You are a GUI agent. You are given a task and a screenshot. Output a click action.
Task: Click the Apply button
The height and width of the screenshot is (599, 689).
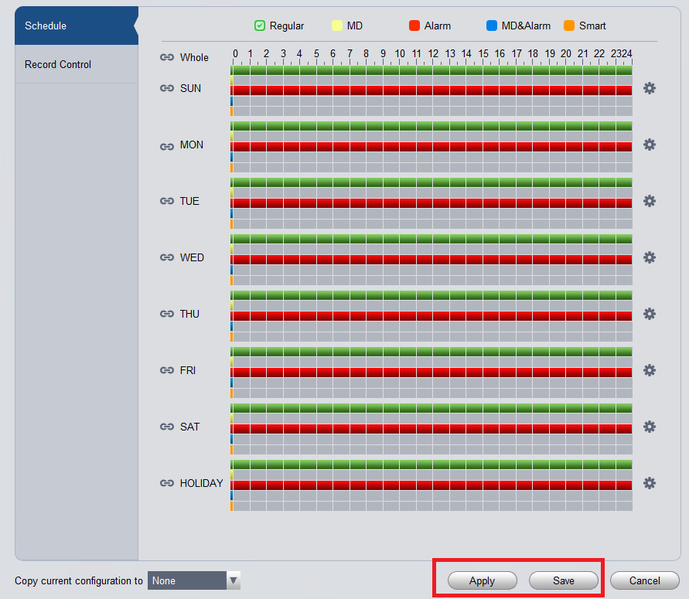point(482,581)
